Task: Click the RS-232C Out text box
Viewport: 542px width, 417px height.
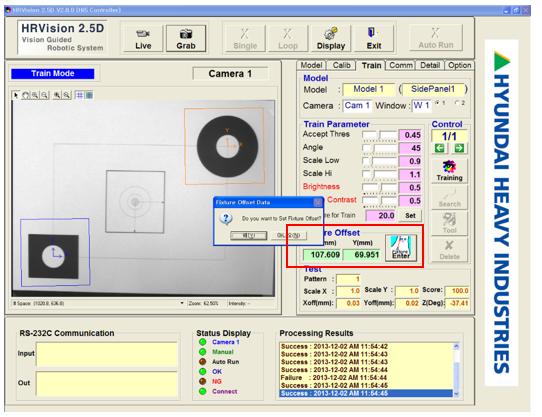Action: [x=106, y=383]
